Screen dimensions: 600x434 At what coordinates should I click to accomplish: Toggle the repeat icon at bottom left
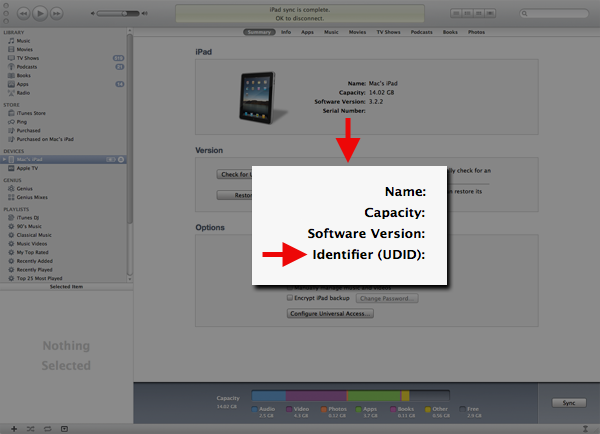click(47, 427)
